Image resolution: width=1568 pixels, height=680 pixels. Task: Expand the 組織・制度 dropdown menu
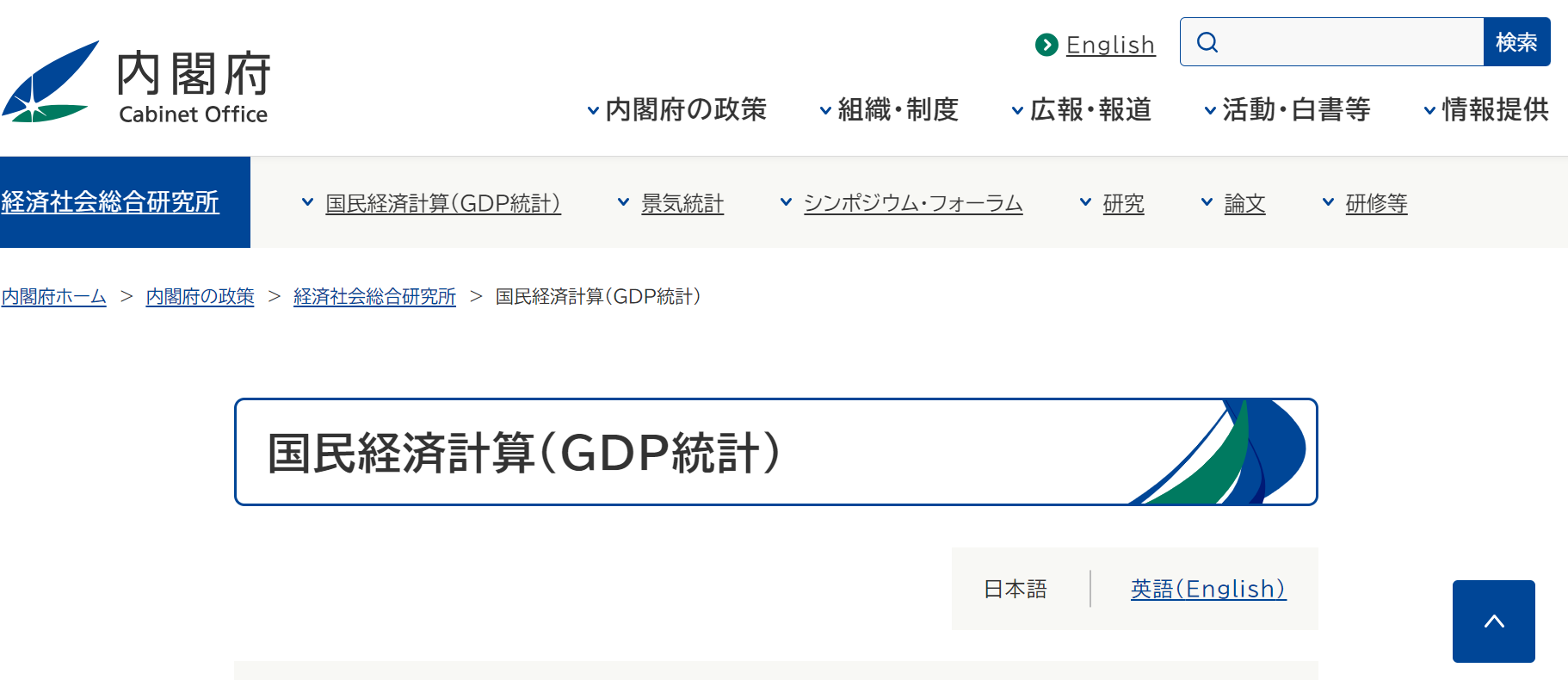pyautogui.click(x=889, y=110)
